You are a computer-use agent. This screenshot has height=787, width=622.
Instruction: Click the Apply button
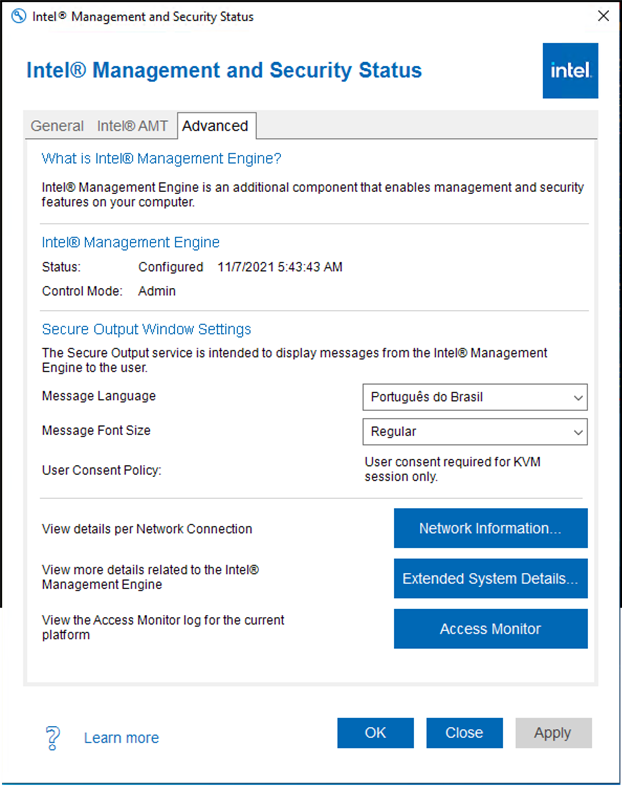553,733
